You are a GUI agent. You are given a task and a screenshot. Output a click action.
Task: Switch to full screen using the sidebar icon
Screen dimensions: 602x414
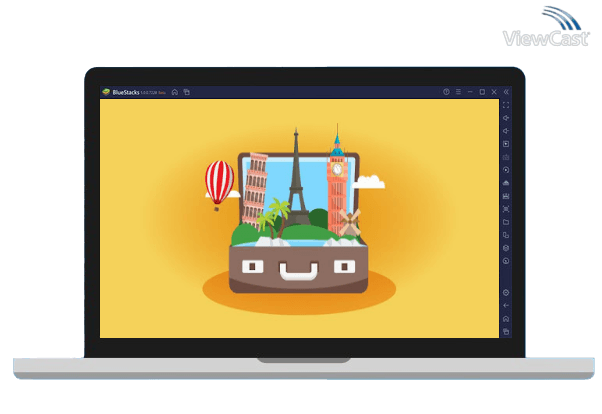pos(506,105)
